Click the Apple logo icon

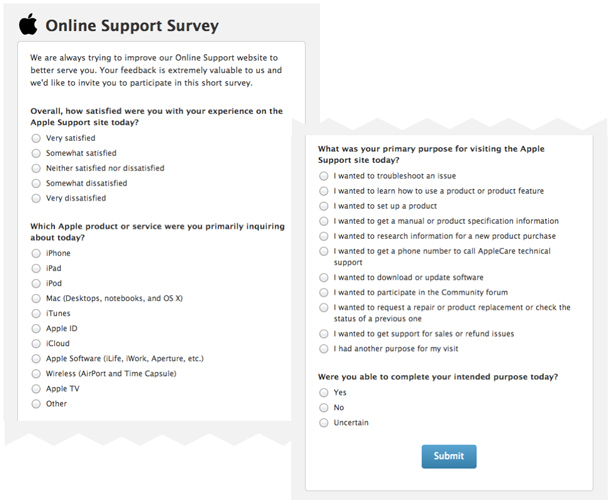click(28, 24)
